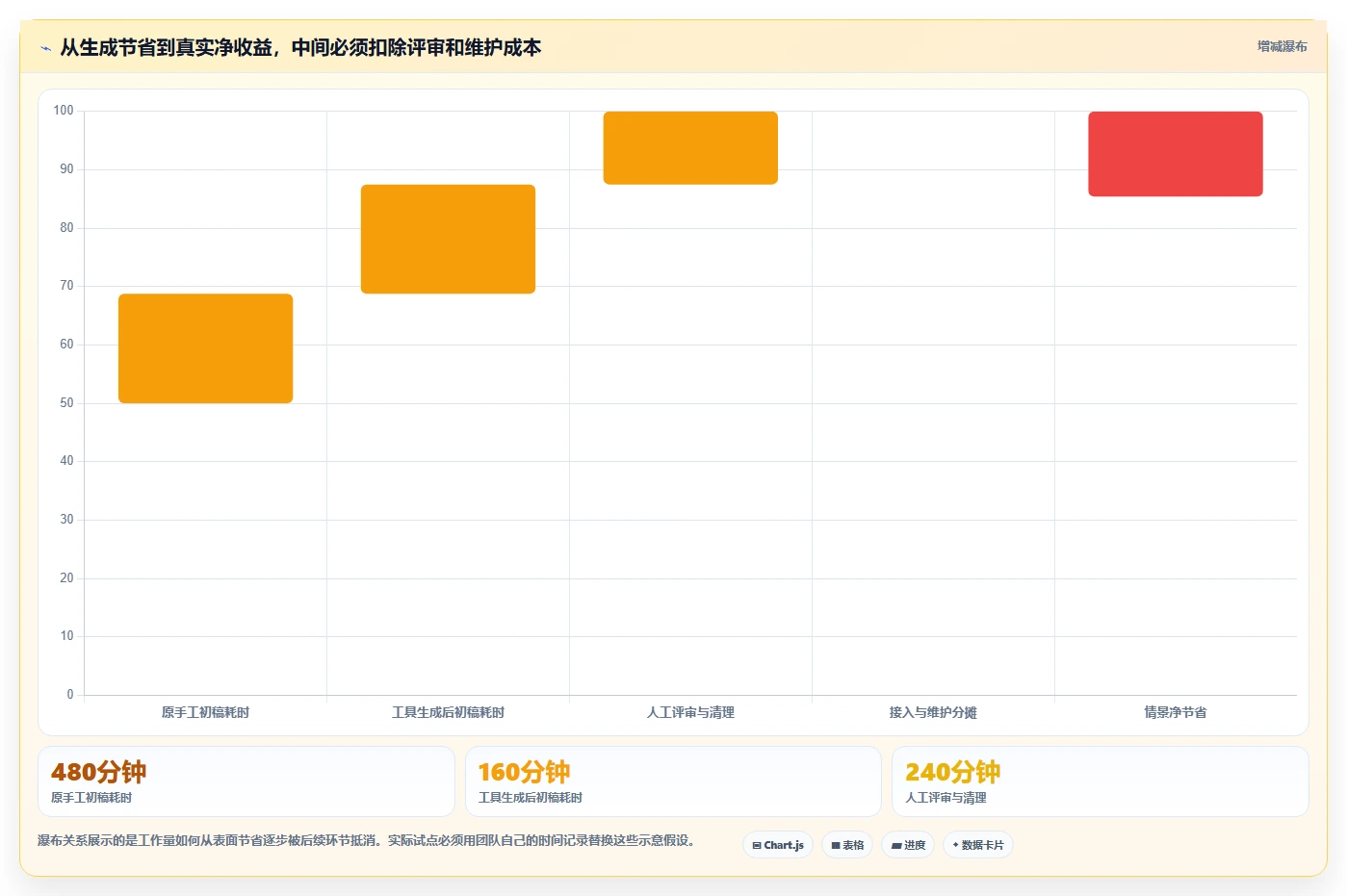Click y-axis value 100
1347x896 pixels.
(64, 111)
